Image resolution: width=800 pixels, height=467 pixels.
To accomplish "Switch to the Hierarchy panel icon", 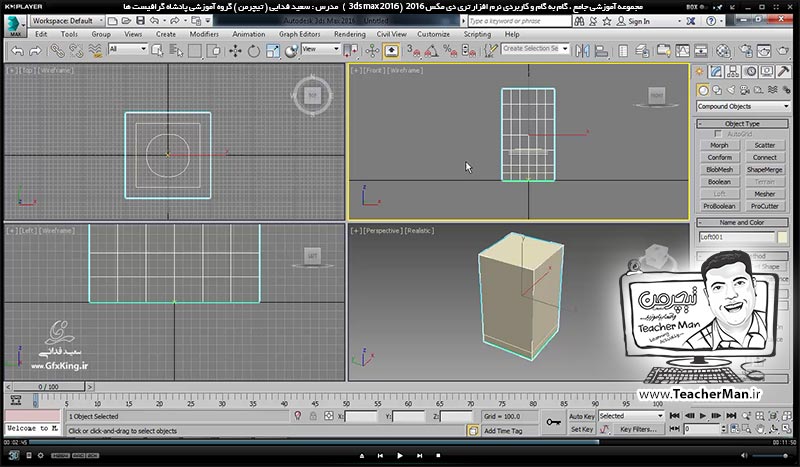I will click(733, 71).
